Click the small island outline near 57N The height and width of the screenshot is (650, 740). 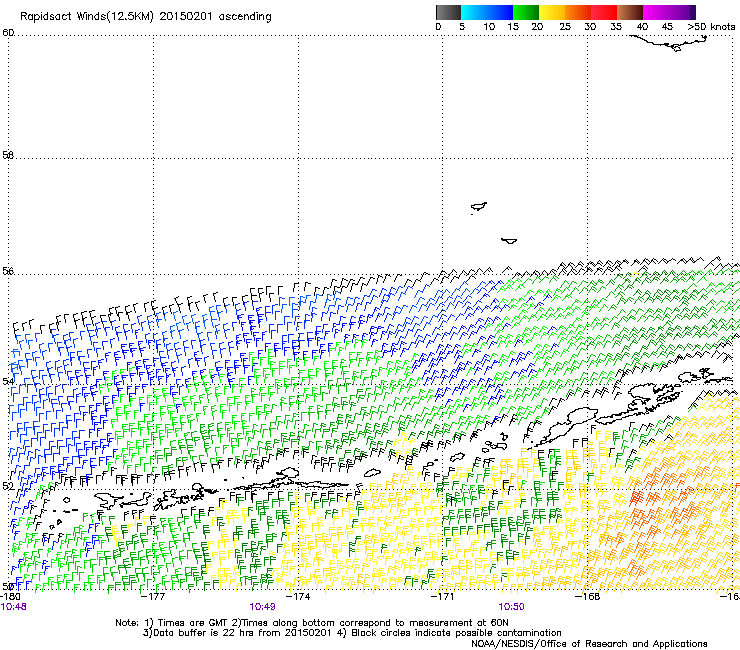click(x=479, y=207)
